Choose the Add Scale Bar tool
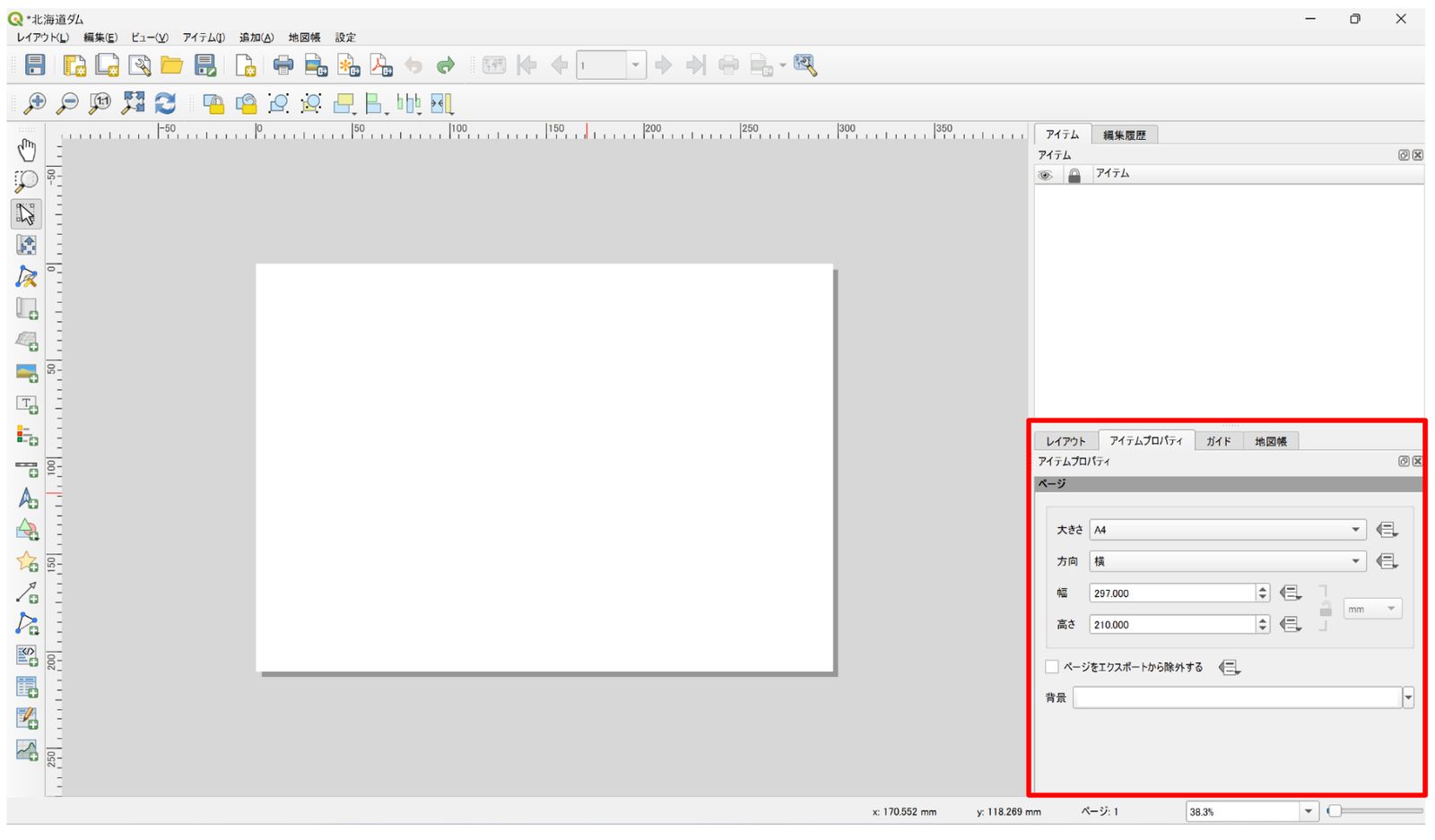Viewport: 1435px width, 840px height. [27, 468]
